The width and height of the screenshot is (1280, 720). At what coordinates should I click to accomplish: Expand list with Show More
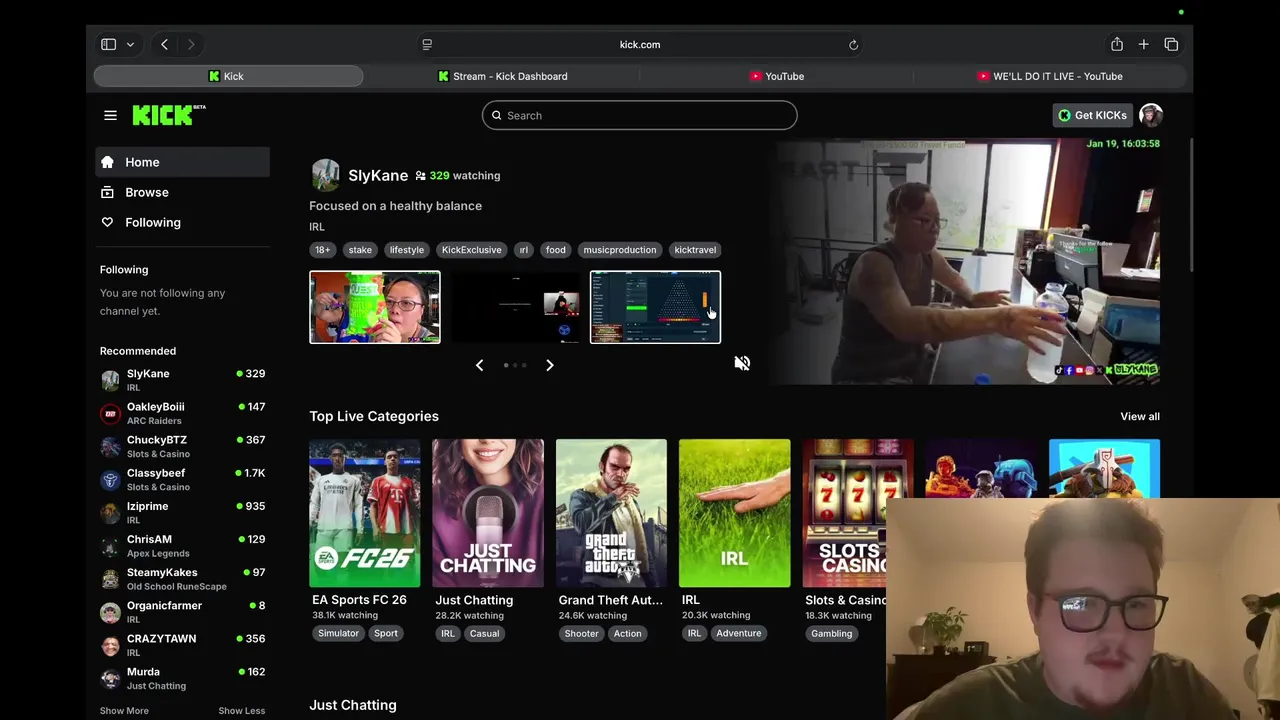click(x=124, y=710)
